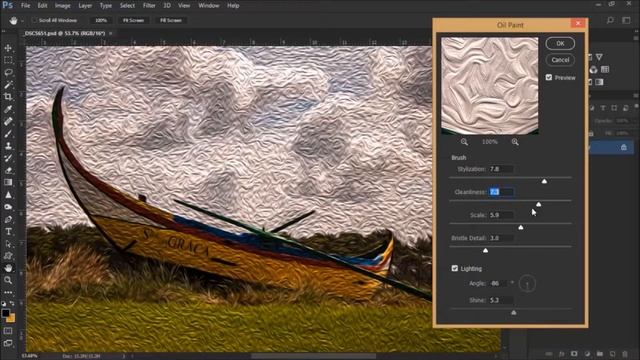This screenshot has width=640, height=360.
Task: Open Hand tool preset dropdown arrow
Action: tap(22, 20)
